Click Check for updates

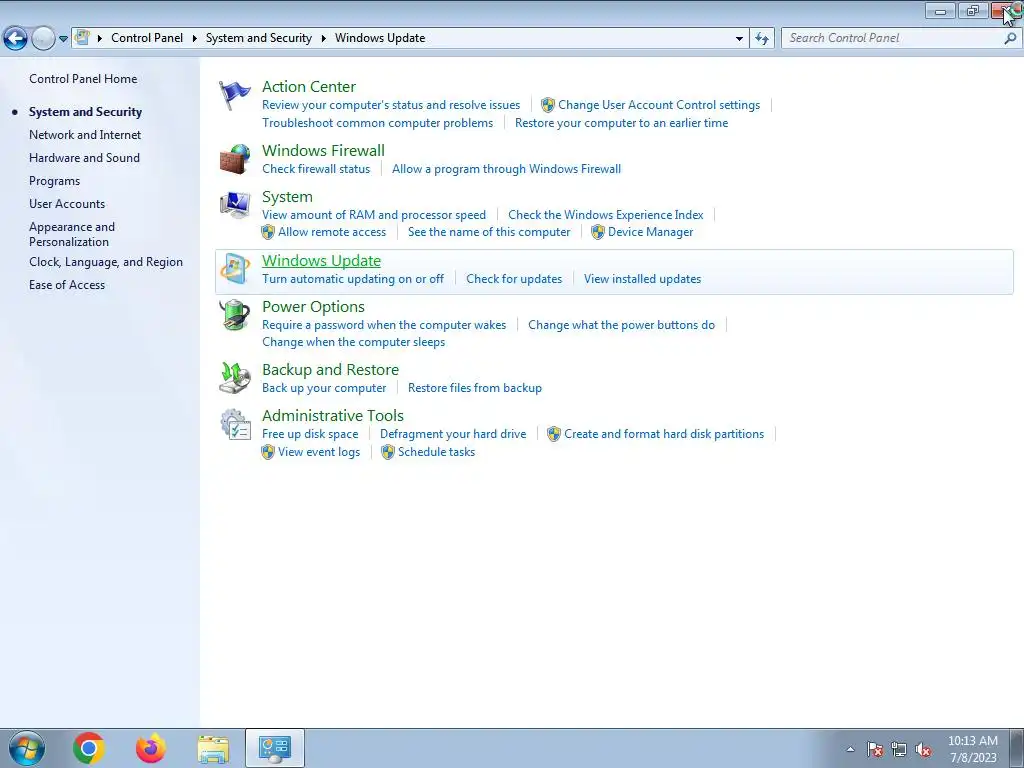point(514,279)
